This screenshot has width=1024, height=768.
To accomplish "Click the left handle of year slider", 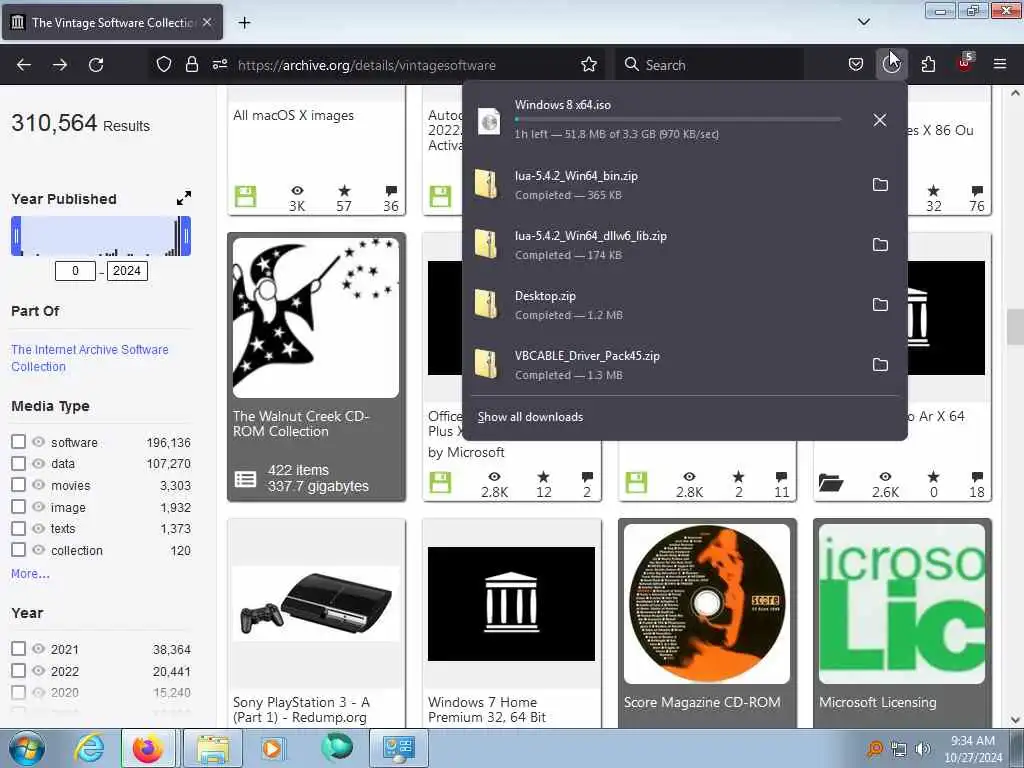I will (16, 236).
